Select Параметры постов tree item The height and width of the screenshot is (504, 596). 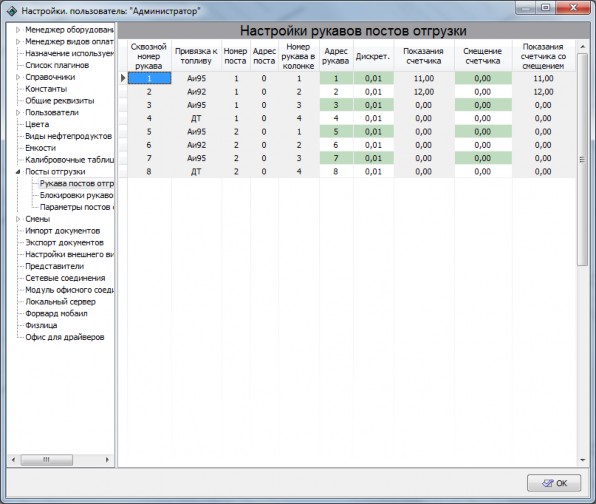pyautogui.click(x=77, y=207)
